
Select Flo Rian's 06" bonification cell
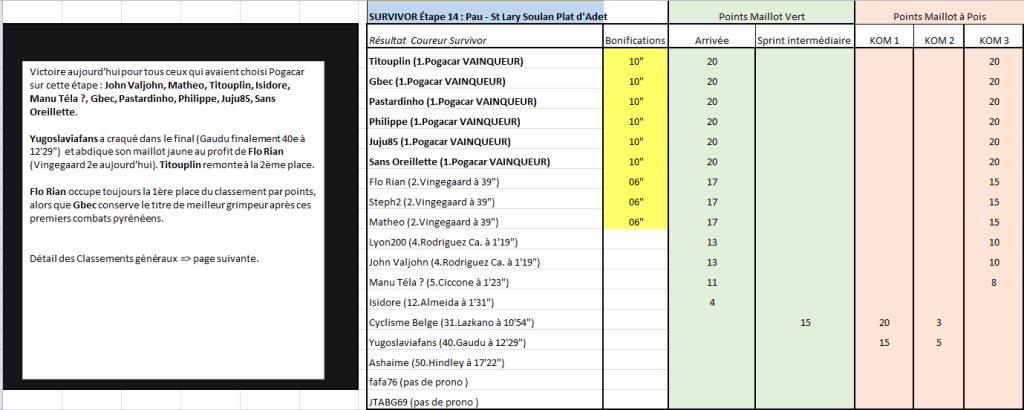click(x=635, y=182)
